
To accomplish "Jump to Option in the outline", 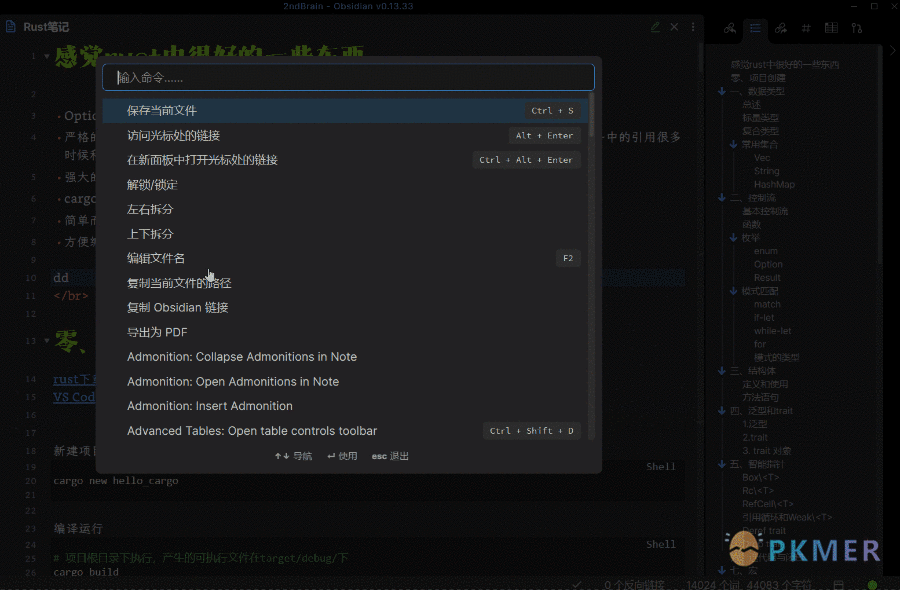I will 768,264.
